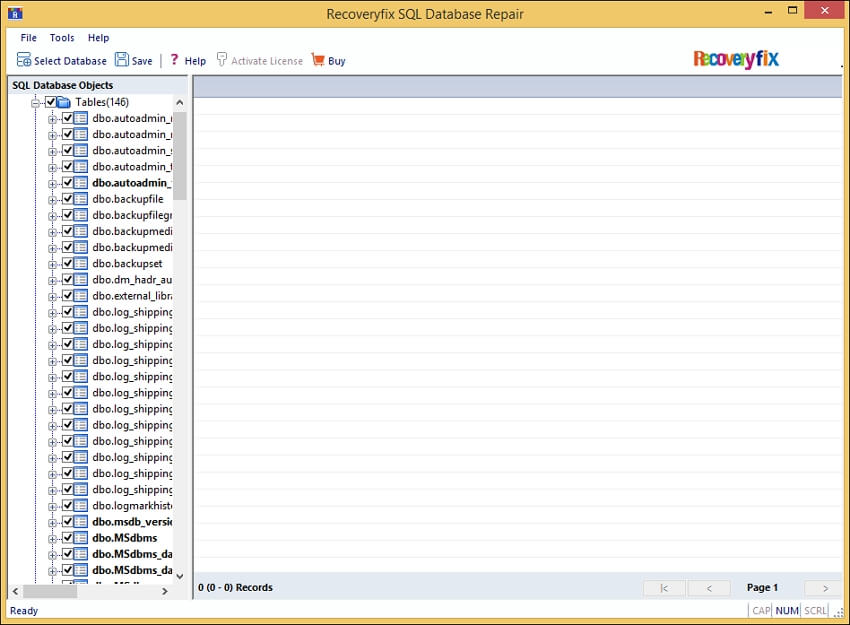Click the Recoveryfix logo
The image size is (850, 625).
click(736, 59)
